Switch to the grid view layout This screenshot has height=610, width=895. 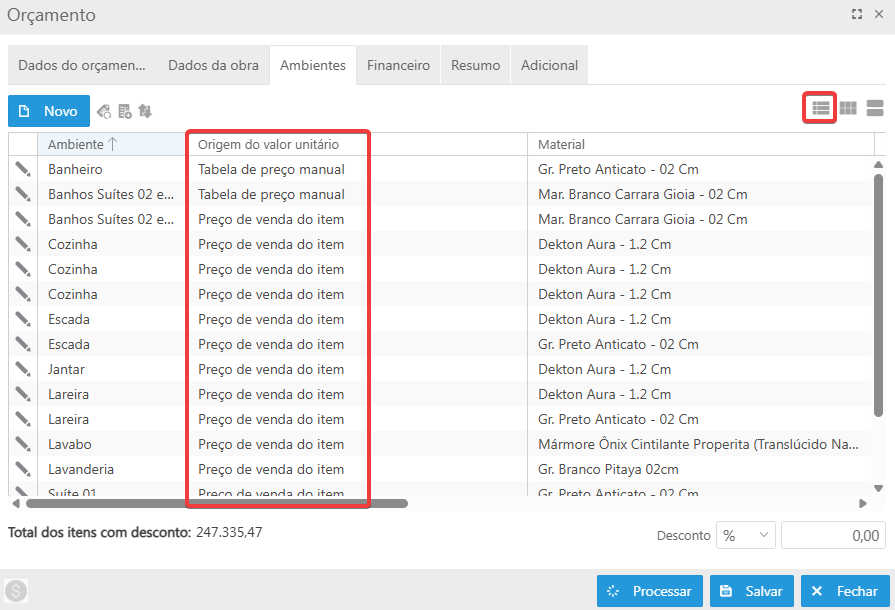848,108
